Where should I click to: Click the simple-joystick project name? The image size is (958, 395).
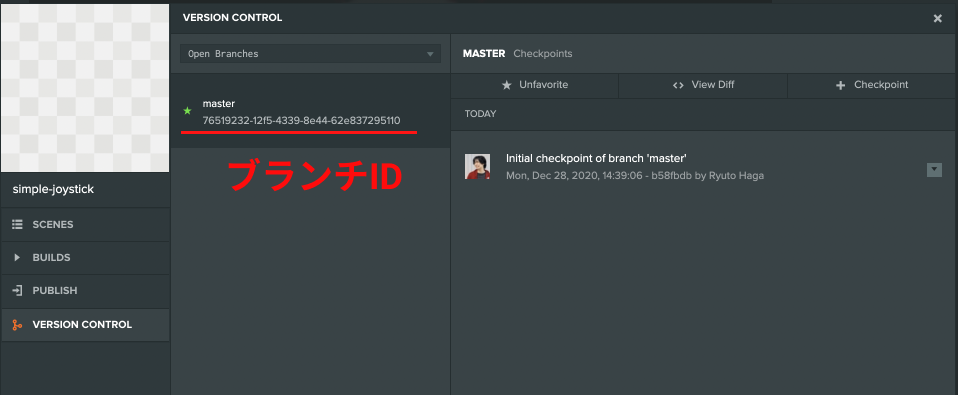tap(53, 190)
